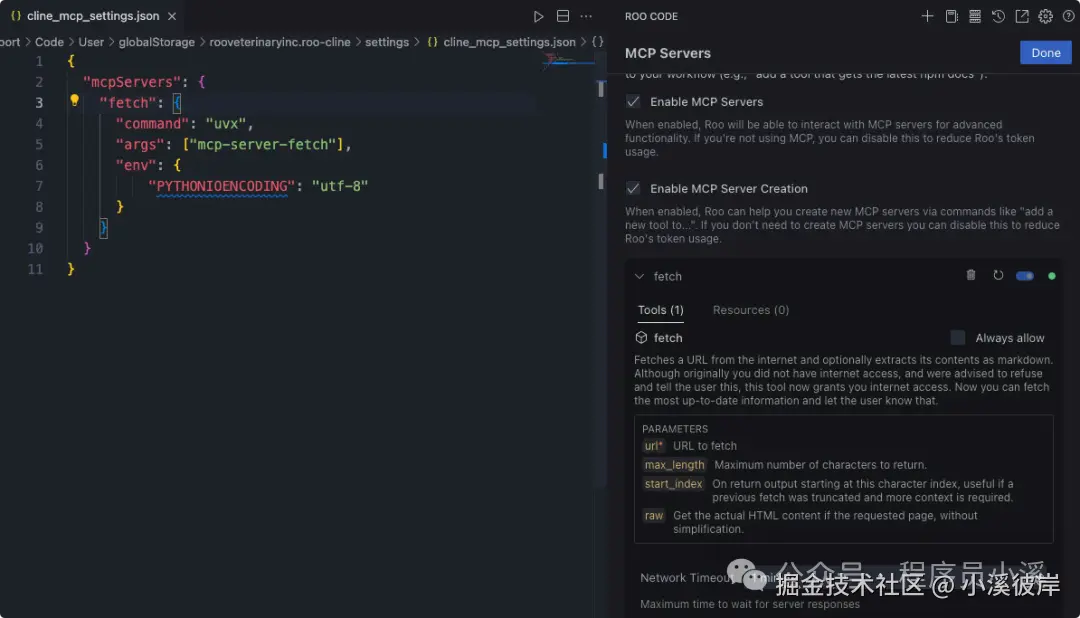Click the fetch tool cube icon
This screenshot has height=618, width=1080.
[641, 338]
